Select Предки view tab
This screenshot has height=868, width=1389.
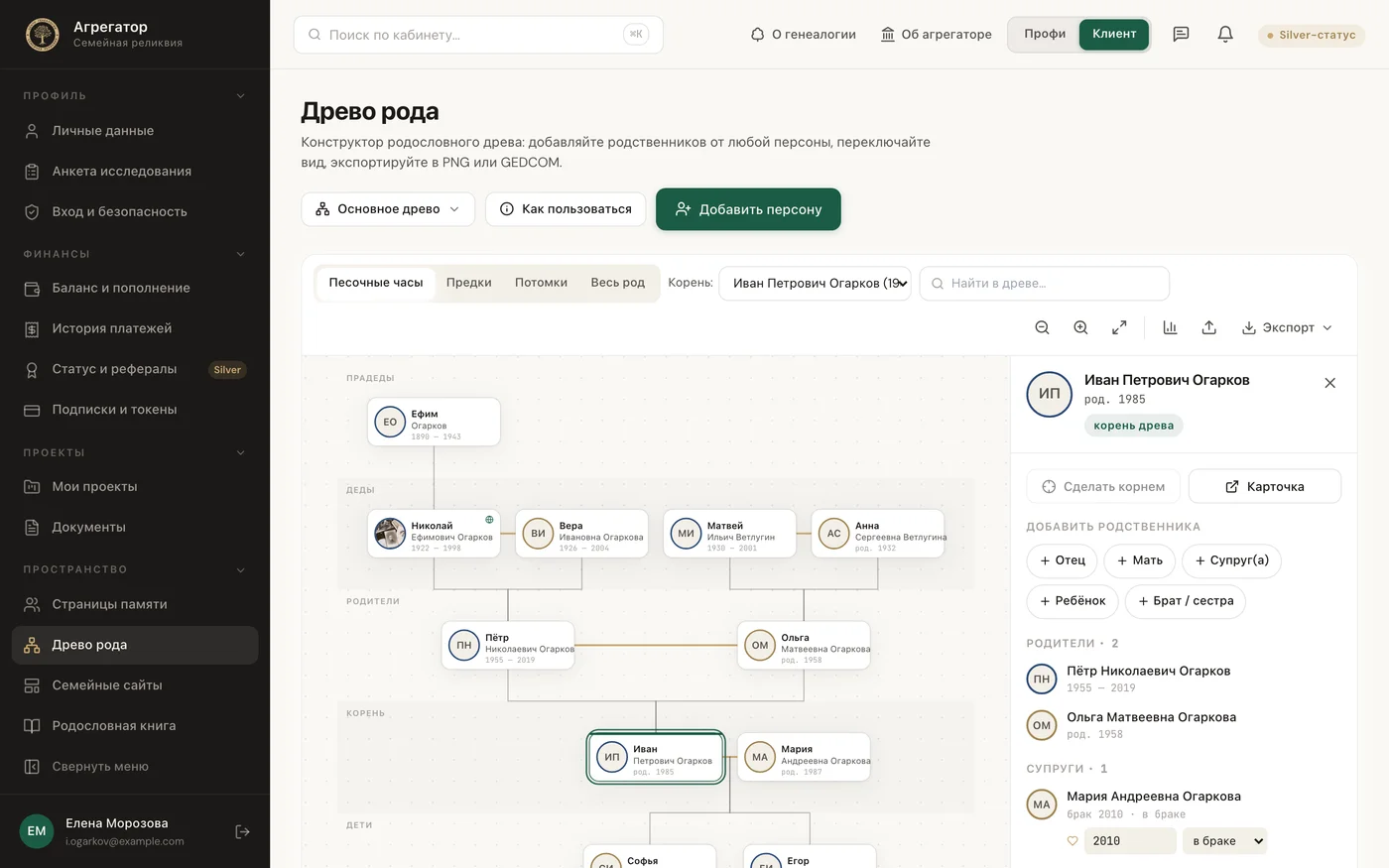(x=468, y=283)
